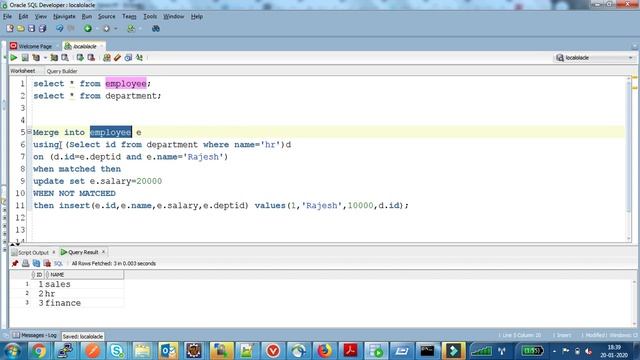The width and height of the screenshot is (640, 360).
Task: Select the 'hr' cell in result grid
Action: click(84, 293)
